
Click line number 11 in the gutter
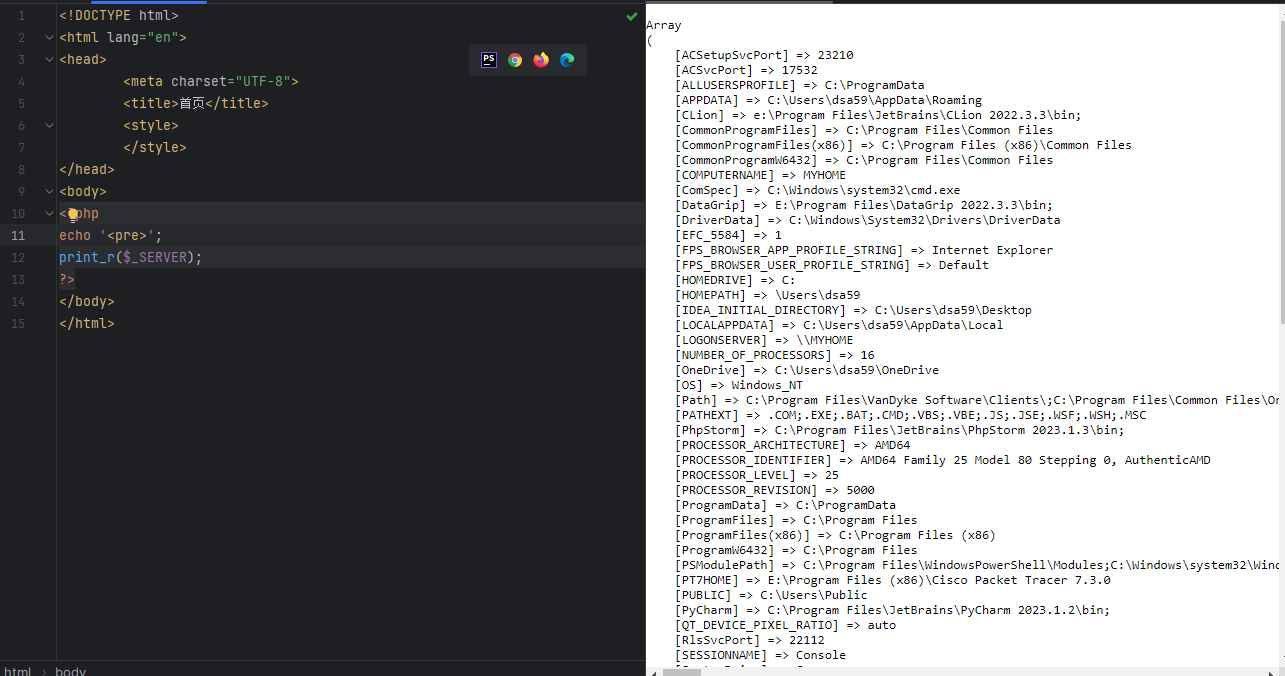[x=19, y=235]
